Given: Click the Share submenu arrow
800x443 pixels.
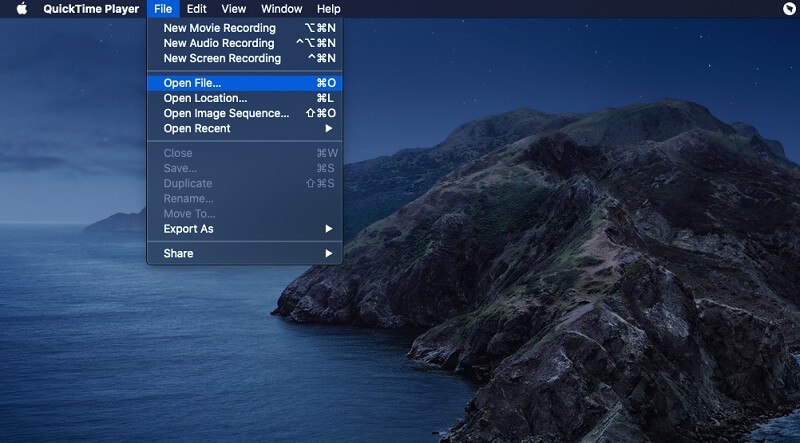Looking at the screenshot, I should click(329, 254).
